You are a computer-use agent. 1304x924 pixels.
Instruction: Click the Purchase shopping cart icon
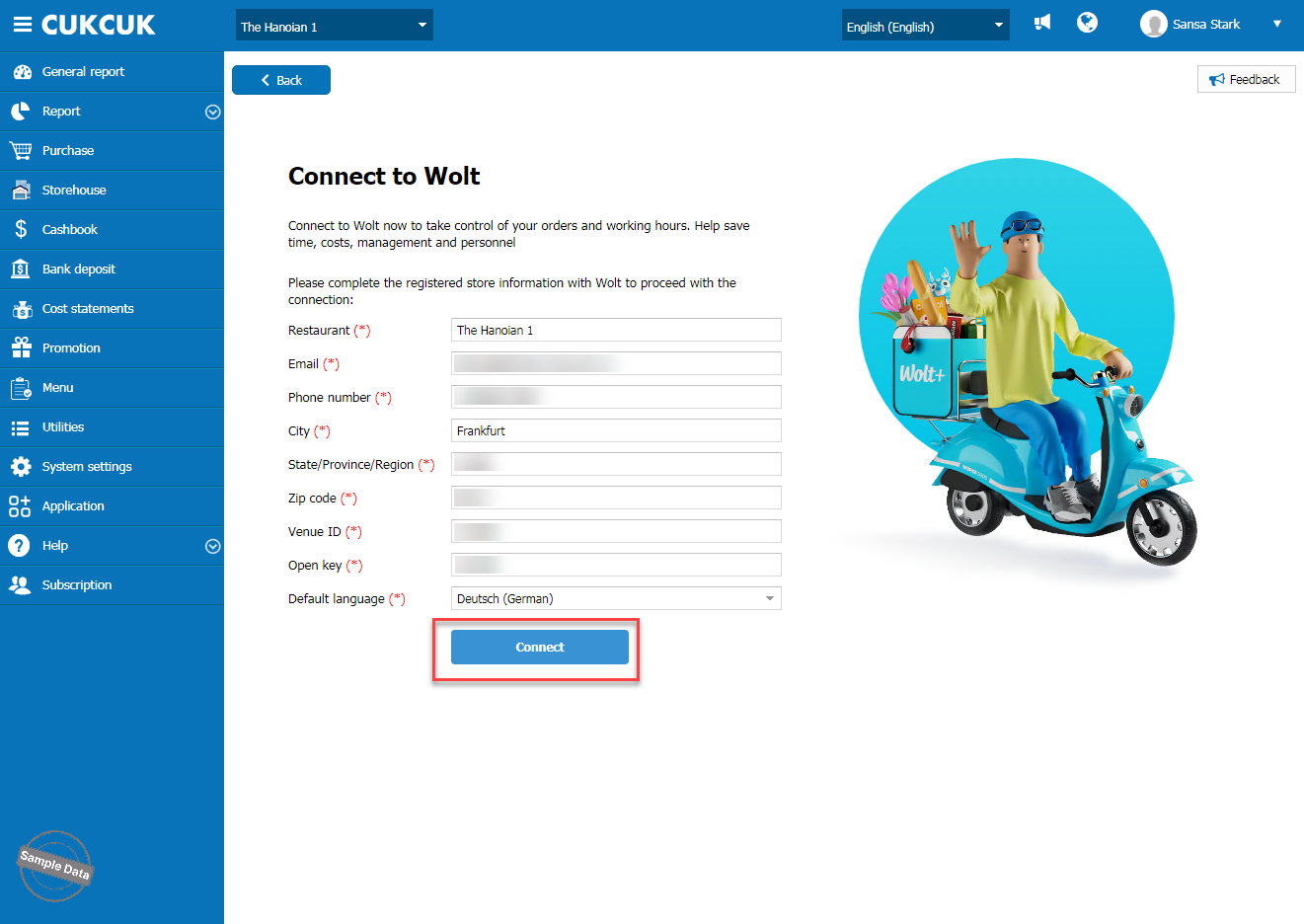click(x=21, y=151)
